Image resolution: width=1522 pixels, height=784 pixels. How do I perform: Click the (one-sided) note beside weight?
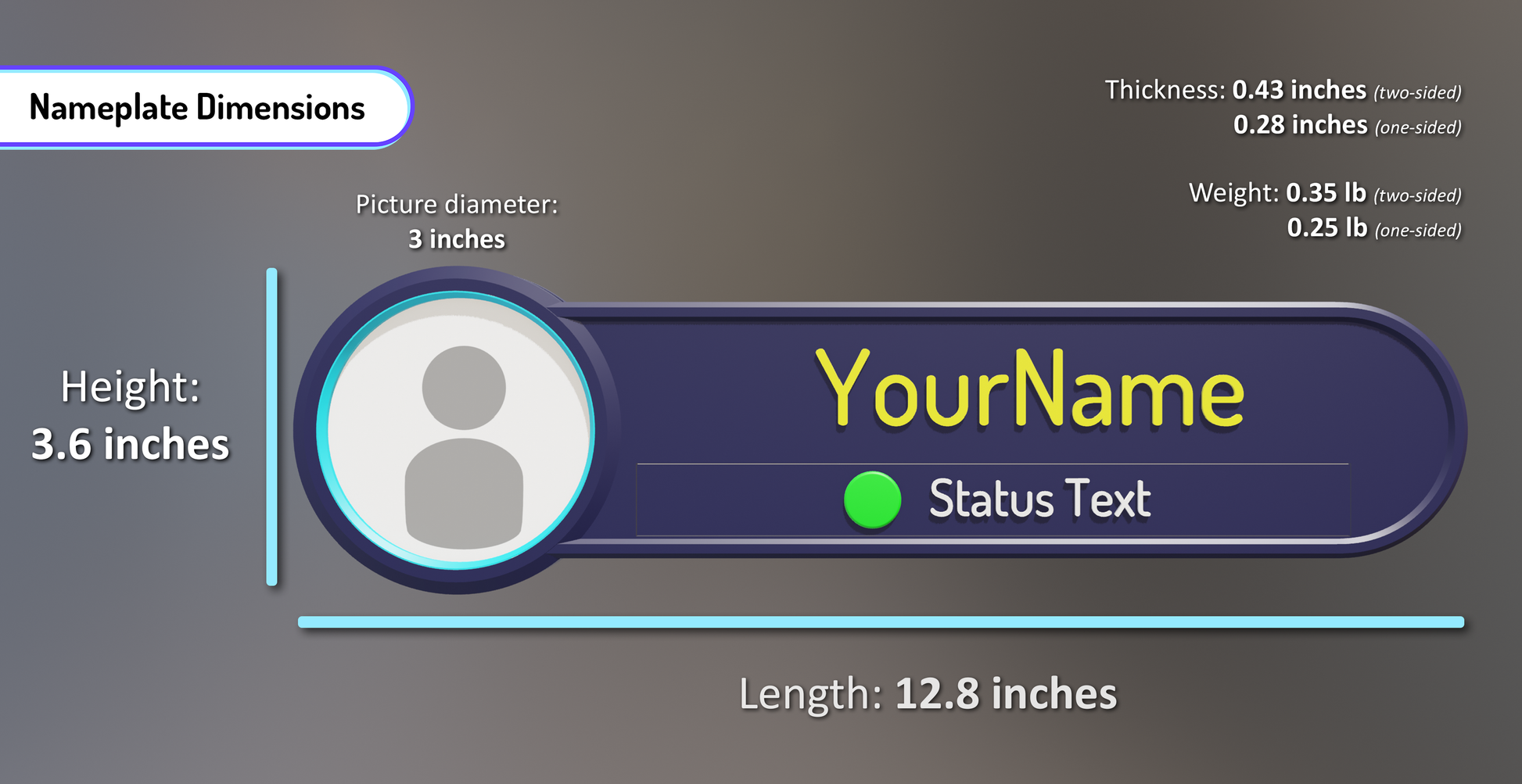[x=1418, y=231]
